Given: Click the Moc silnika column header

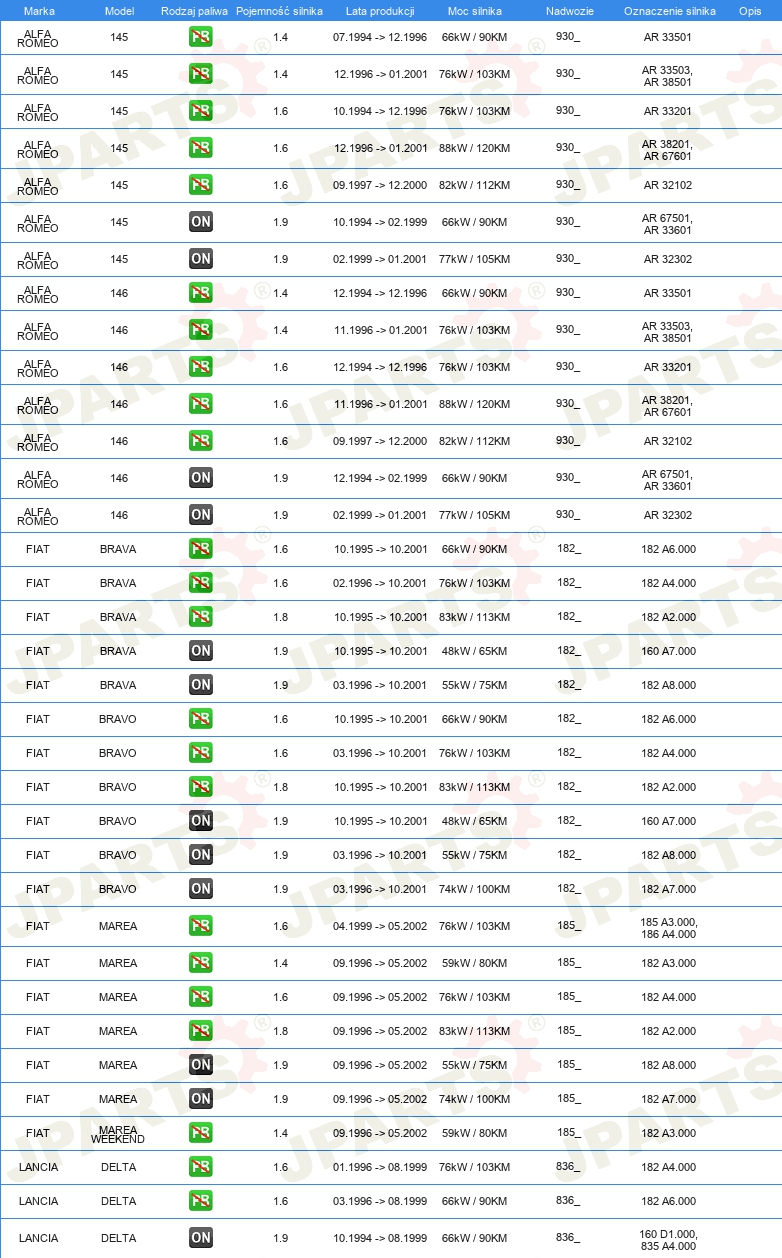Looking at the screenshot, I should pos(475,11).
